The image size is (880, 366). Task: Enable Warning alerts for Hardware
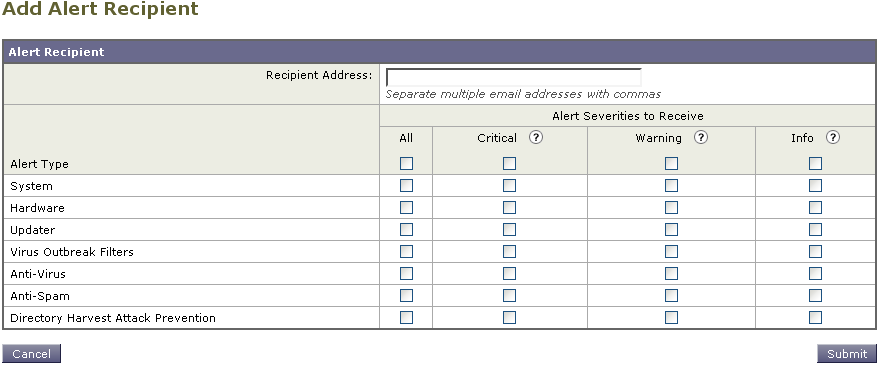coord(671,208)
